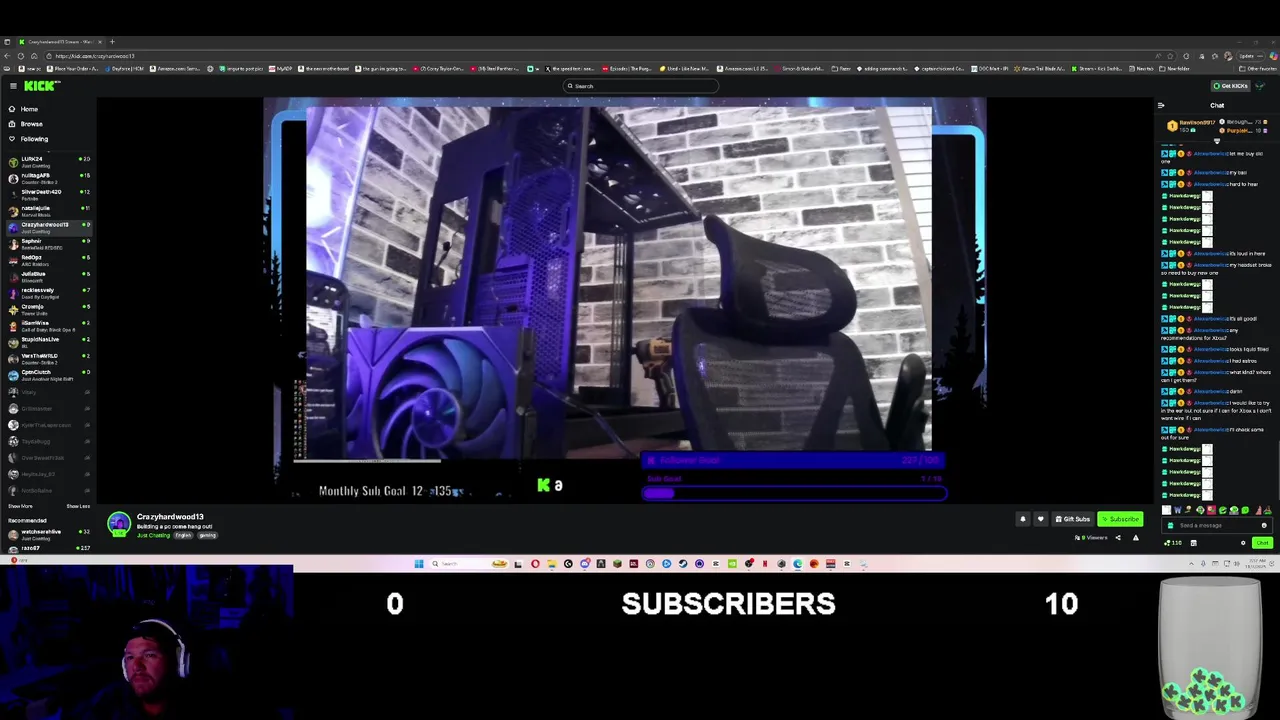Open recommended channel watchsarahlive
Image resolution: width=1280 pixels, height=720 pixels.
[x=48, y=533]
